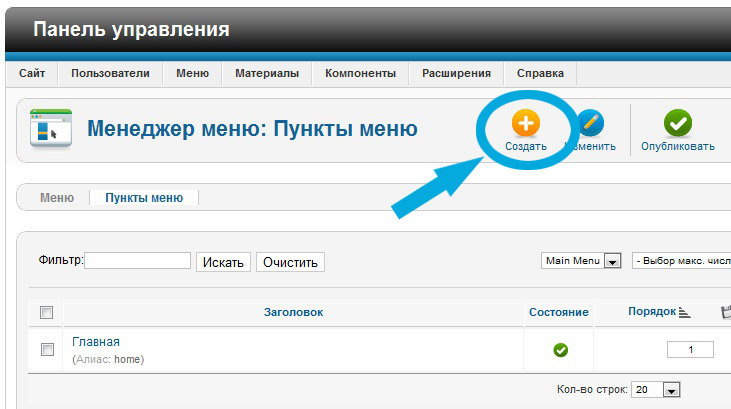
Task: Click the Фильтр text input field
Action: coord(137,261)
